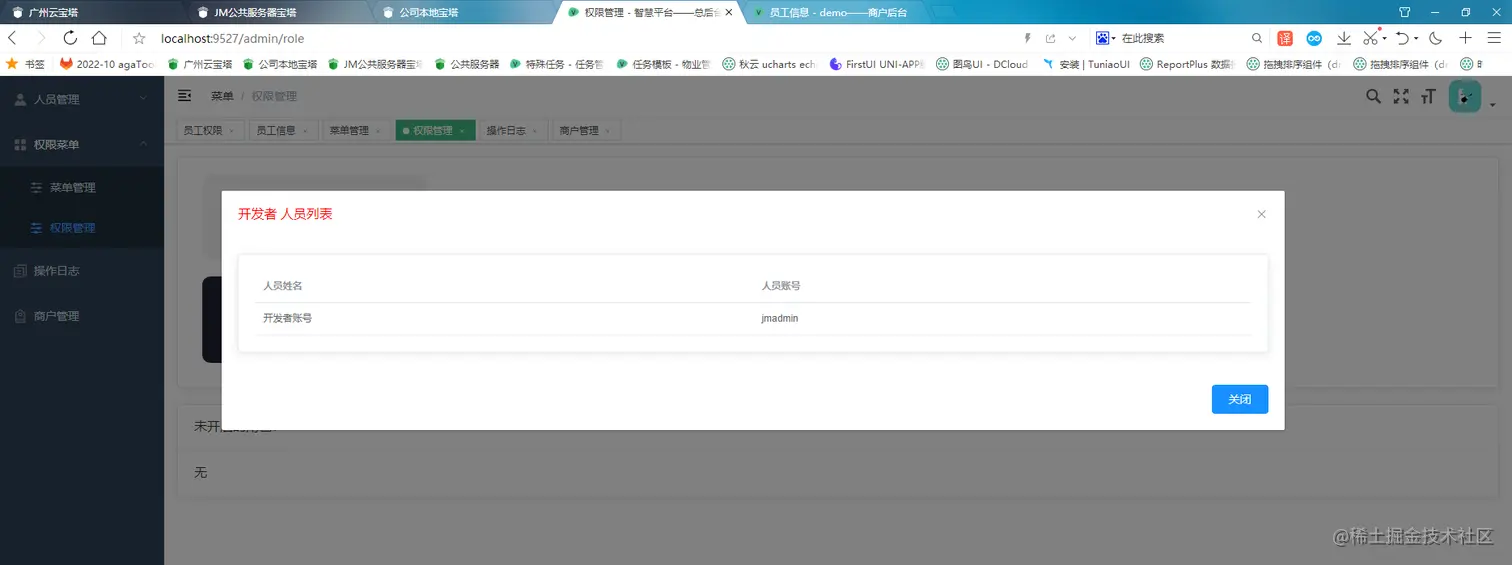Switch to the 商户管理 page tag
The width and height of the screenshot is (1512, 565).
[585, 130]
